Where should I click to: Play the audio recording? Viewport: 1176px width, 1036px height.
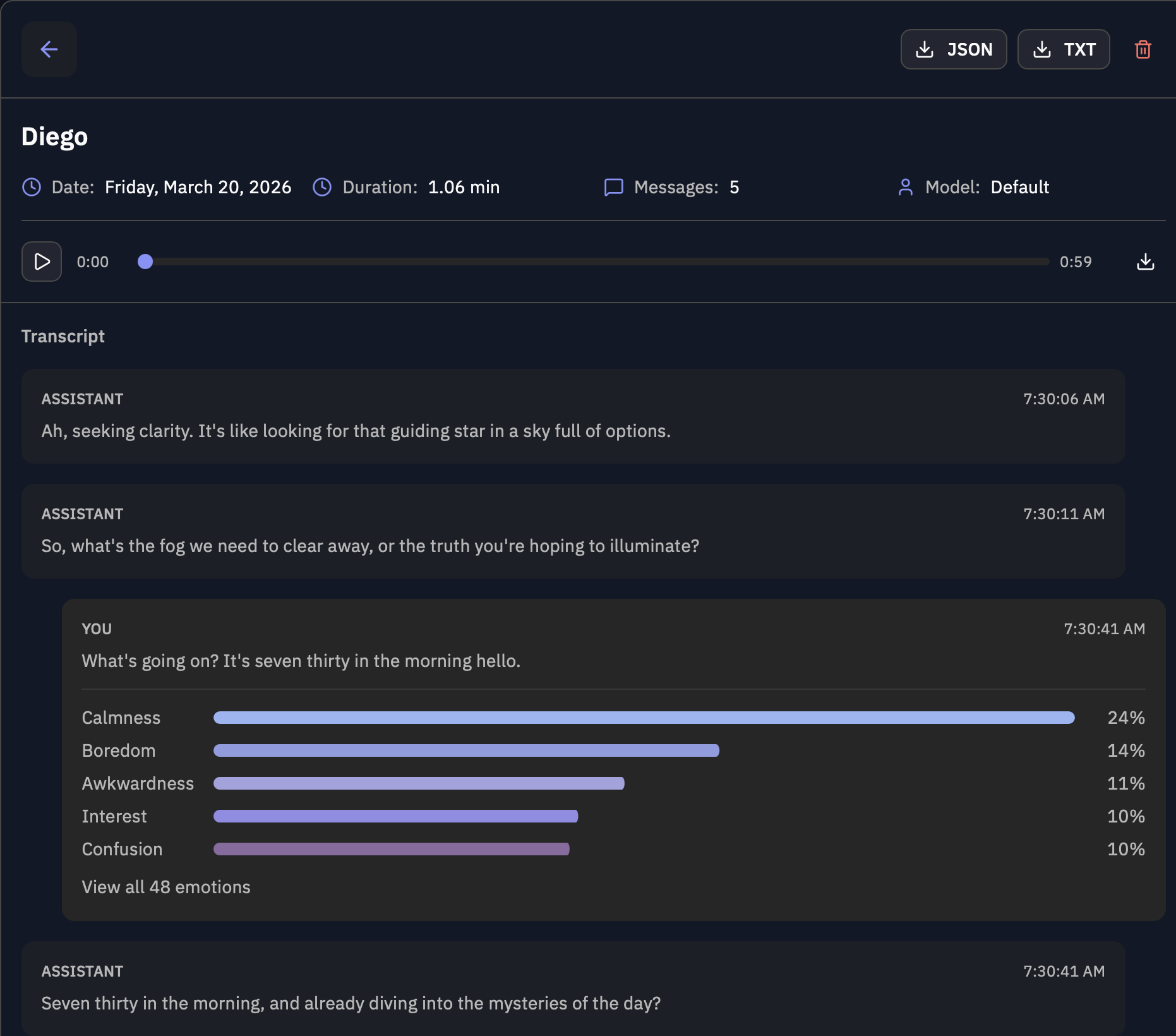pos(42,262)
